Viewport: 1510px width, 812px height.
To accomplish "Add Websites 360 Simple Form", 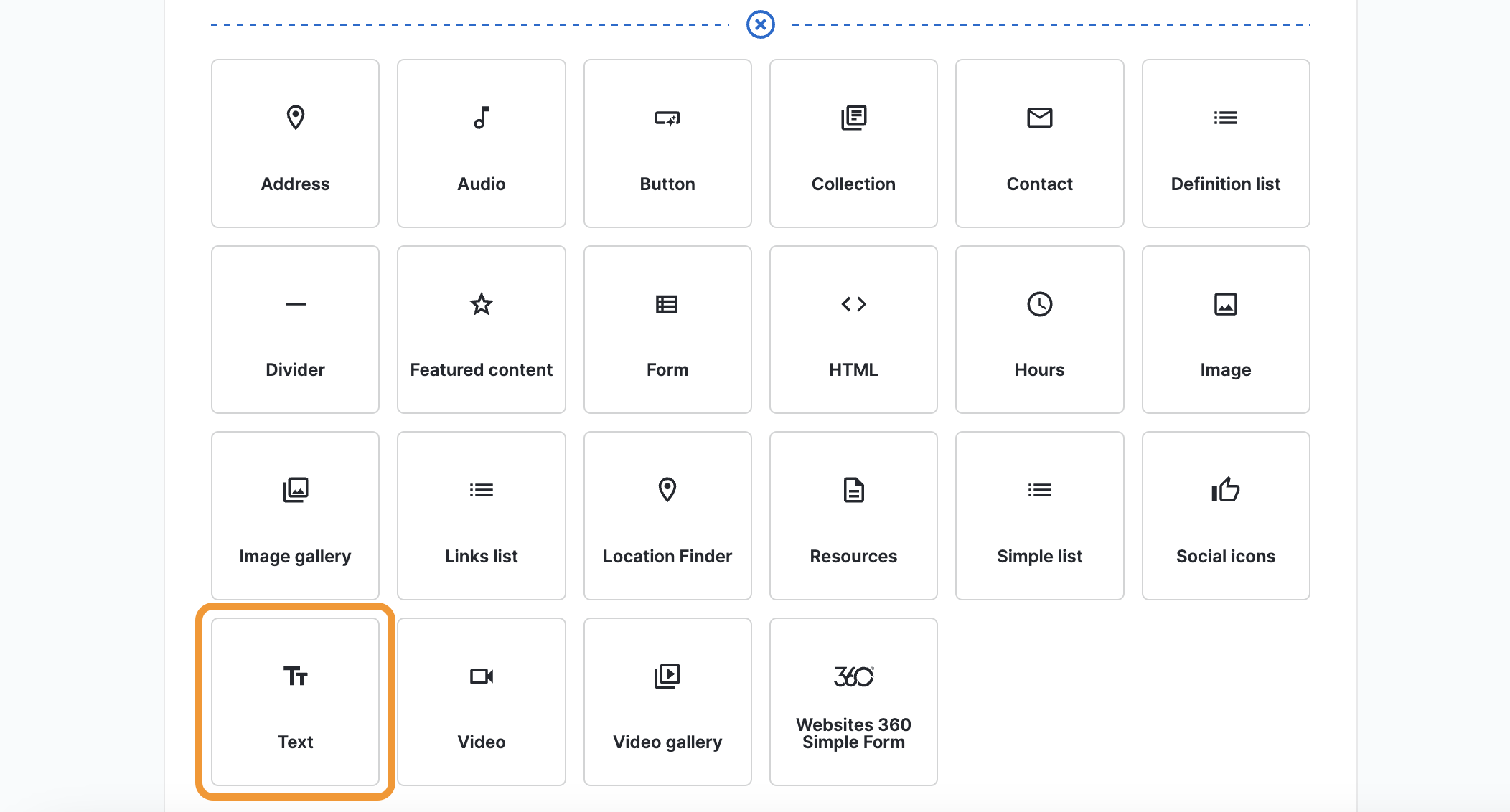I will tap(853, 702).
